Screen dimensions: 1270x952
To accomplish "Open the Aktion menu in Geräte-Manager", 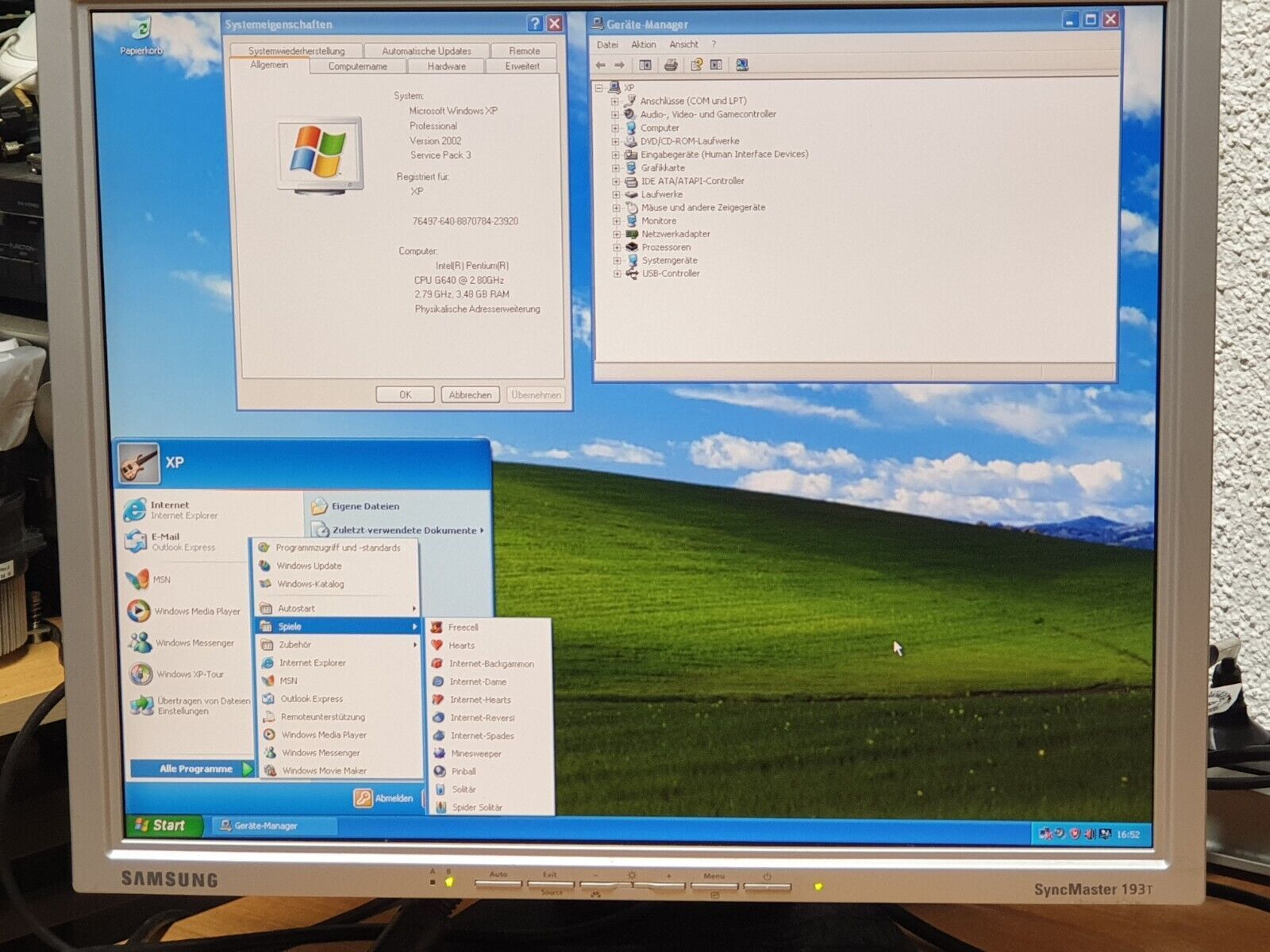I will (x=643, y=45).
